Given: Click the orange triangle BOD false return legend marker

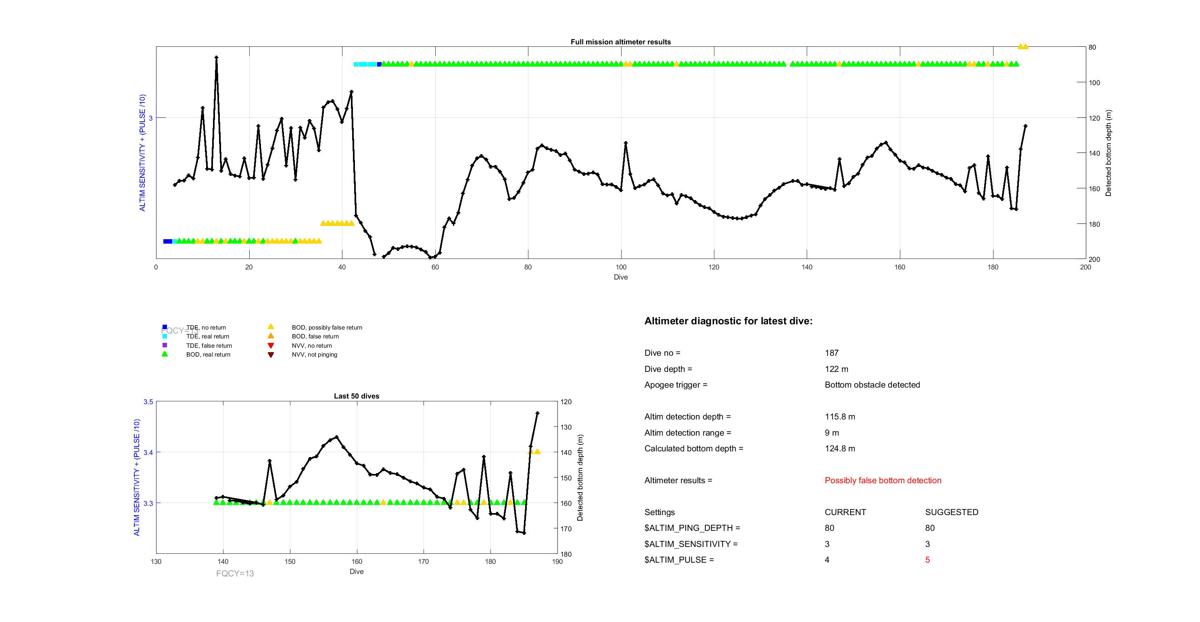Looking at the screenshot, I should (x=270, y=336).
